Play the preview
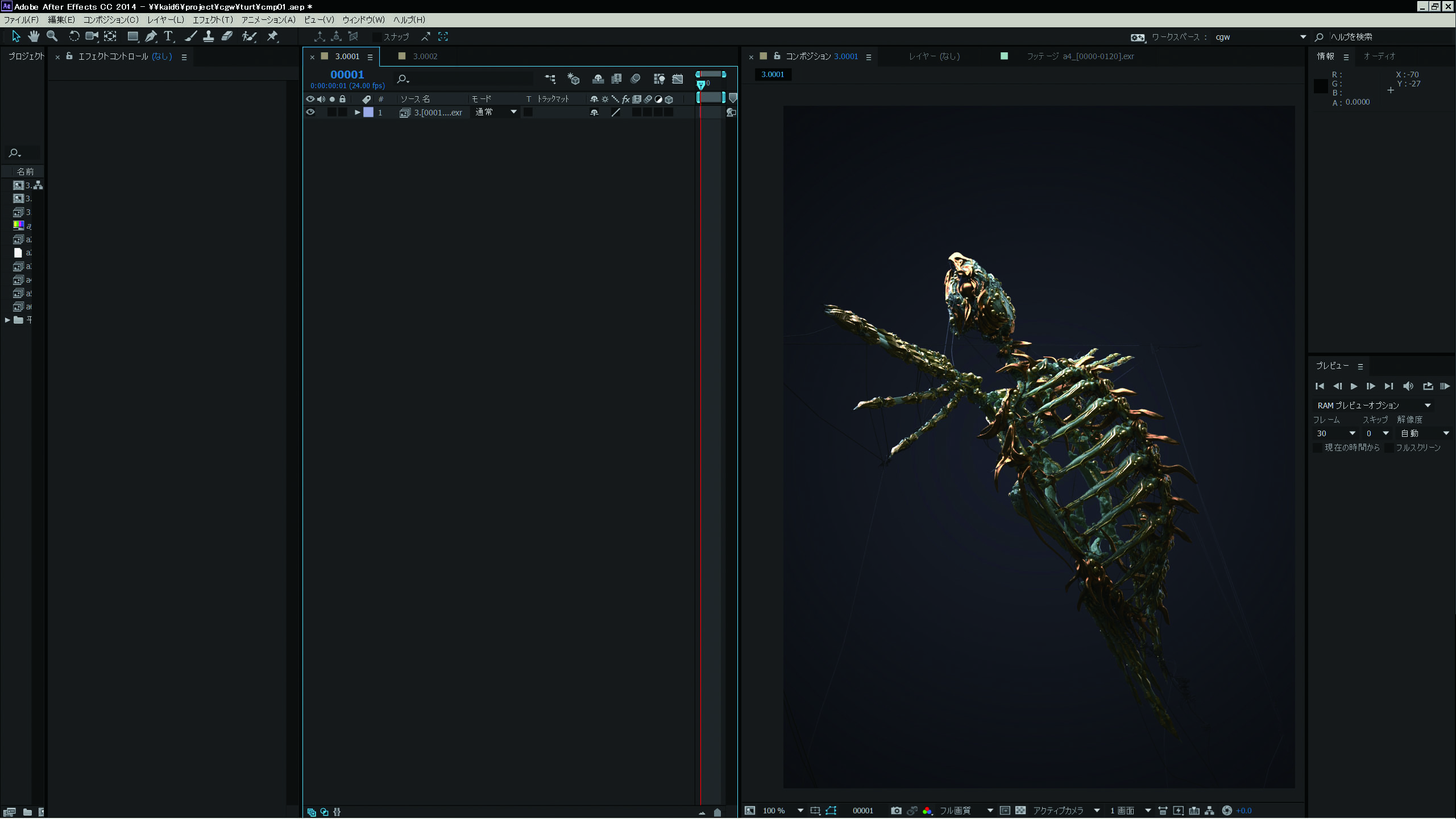 [1354, 386]
